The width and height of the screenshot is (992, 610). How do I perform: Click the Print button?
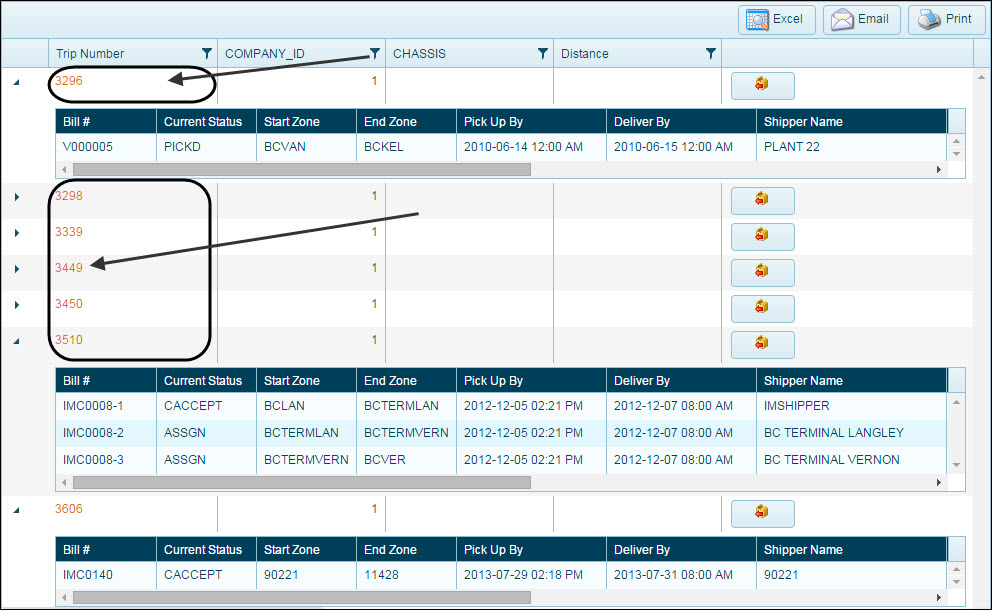(946, 20)
